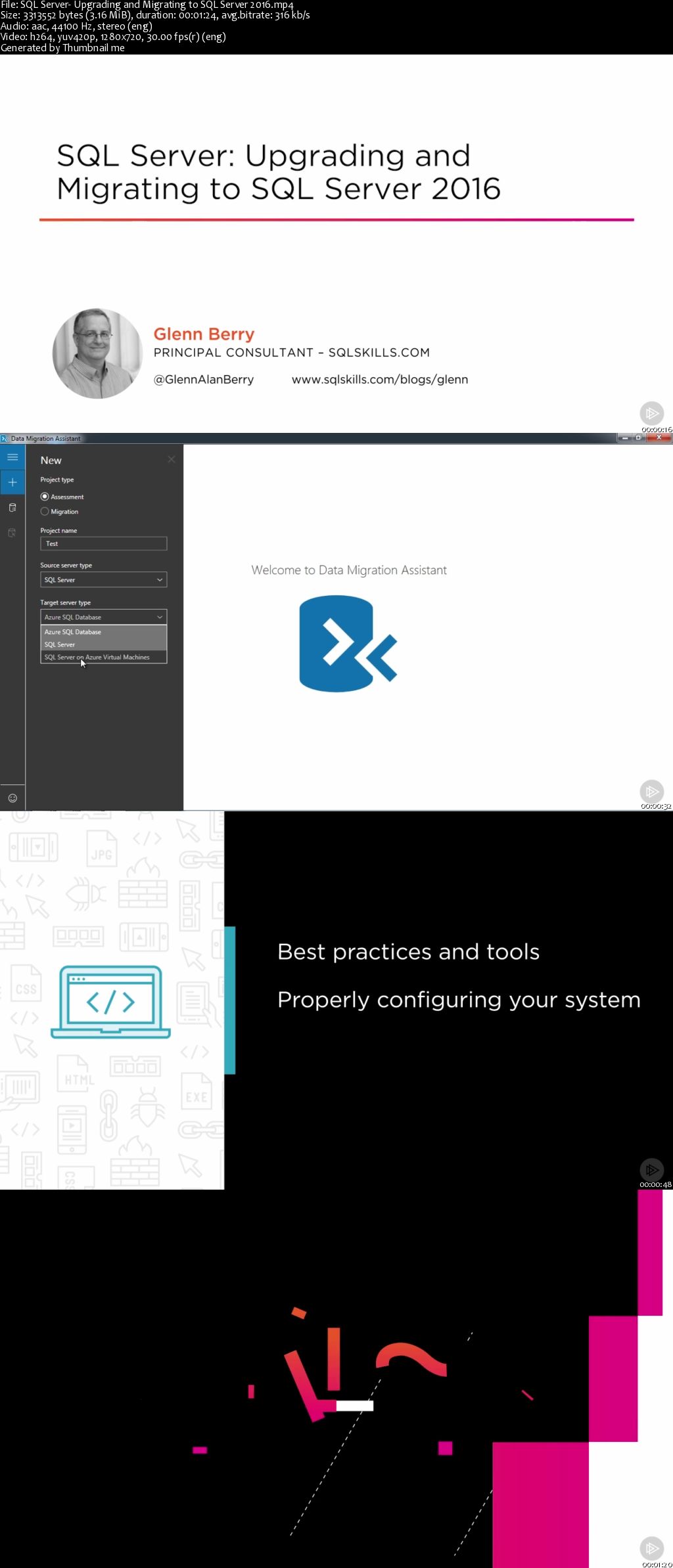Click the Glenn Berry name heading
Screen dimensions: 673x1568
click(x=204, y=334)
